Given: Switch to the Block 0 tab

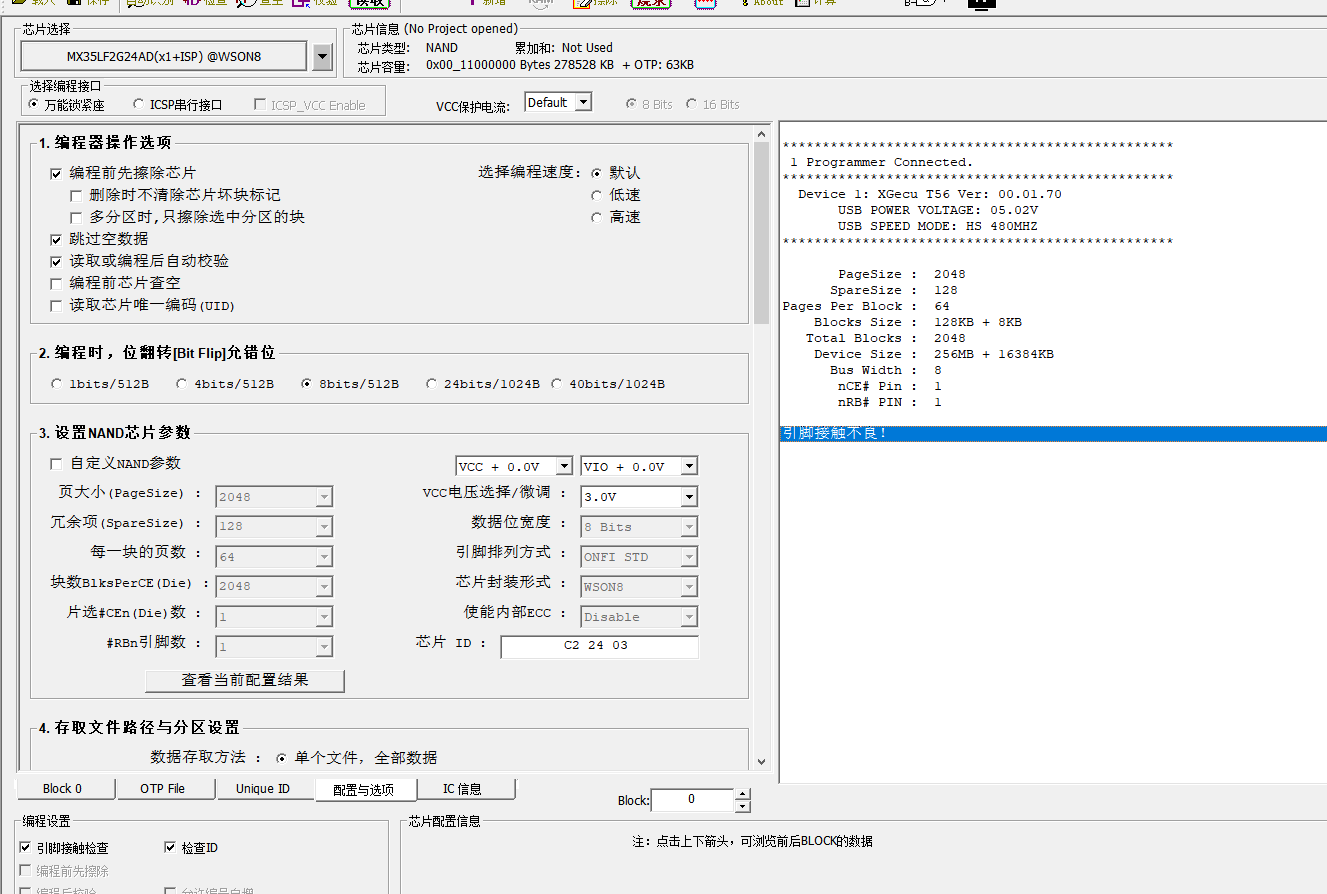Looking at the screenshot, I should (x=63, y=789).
